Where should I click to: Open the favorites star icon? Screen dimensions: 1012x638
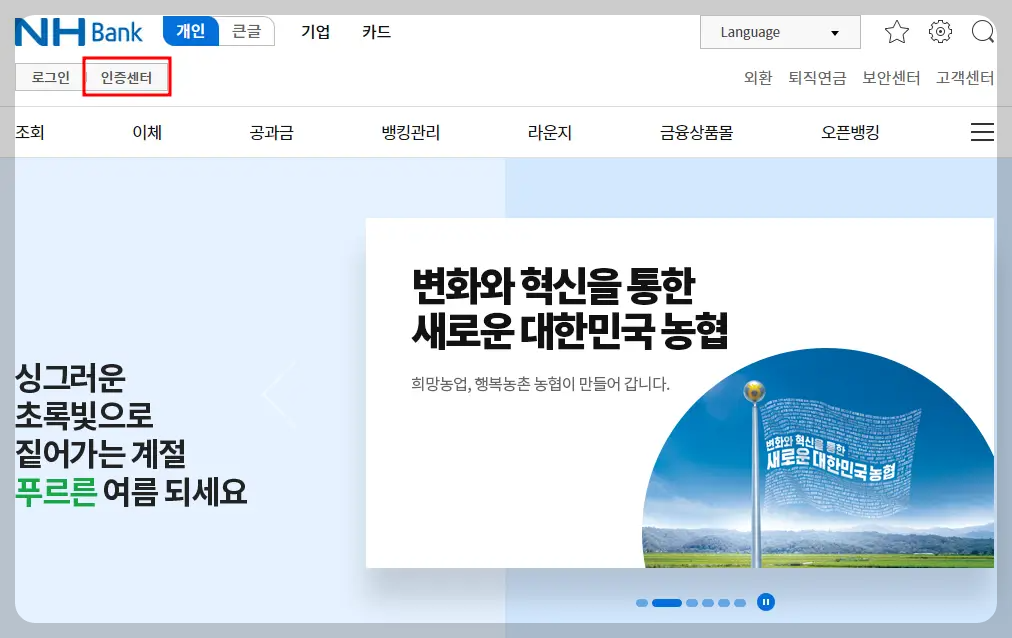tap(896, 31)
